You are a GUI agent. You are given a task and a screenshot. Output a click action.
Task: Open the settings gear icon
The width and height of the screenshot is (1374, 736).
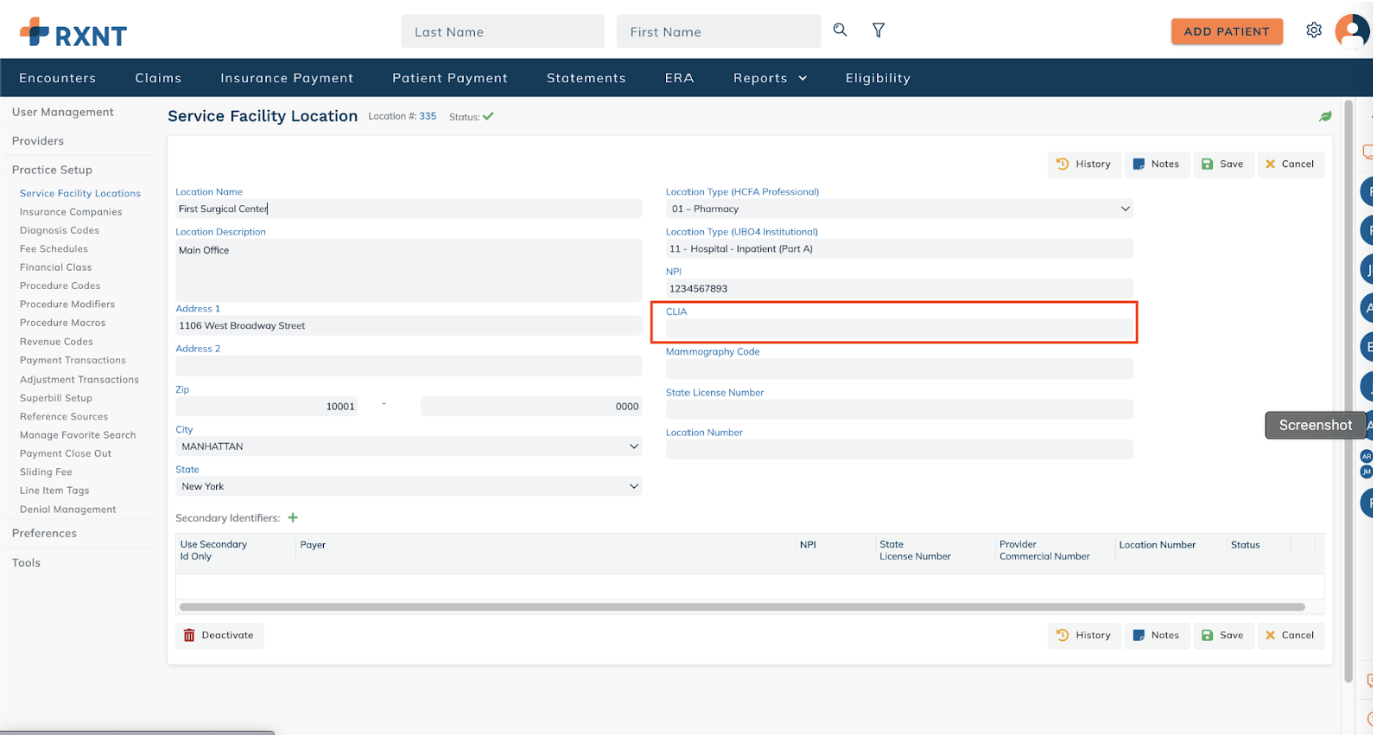[x=1314, y=31]
